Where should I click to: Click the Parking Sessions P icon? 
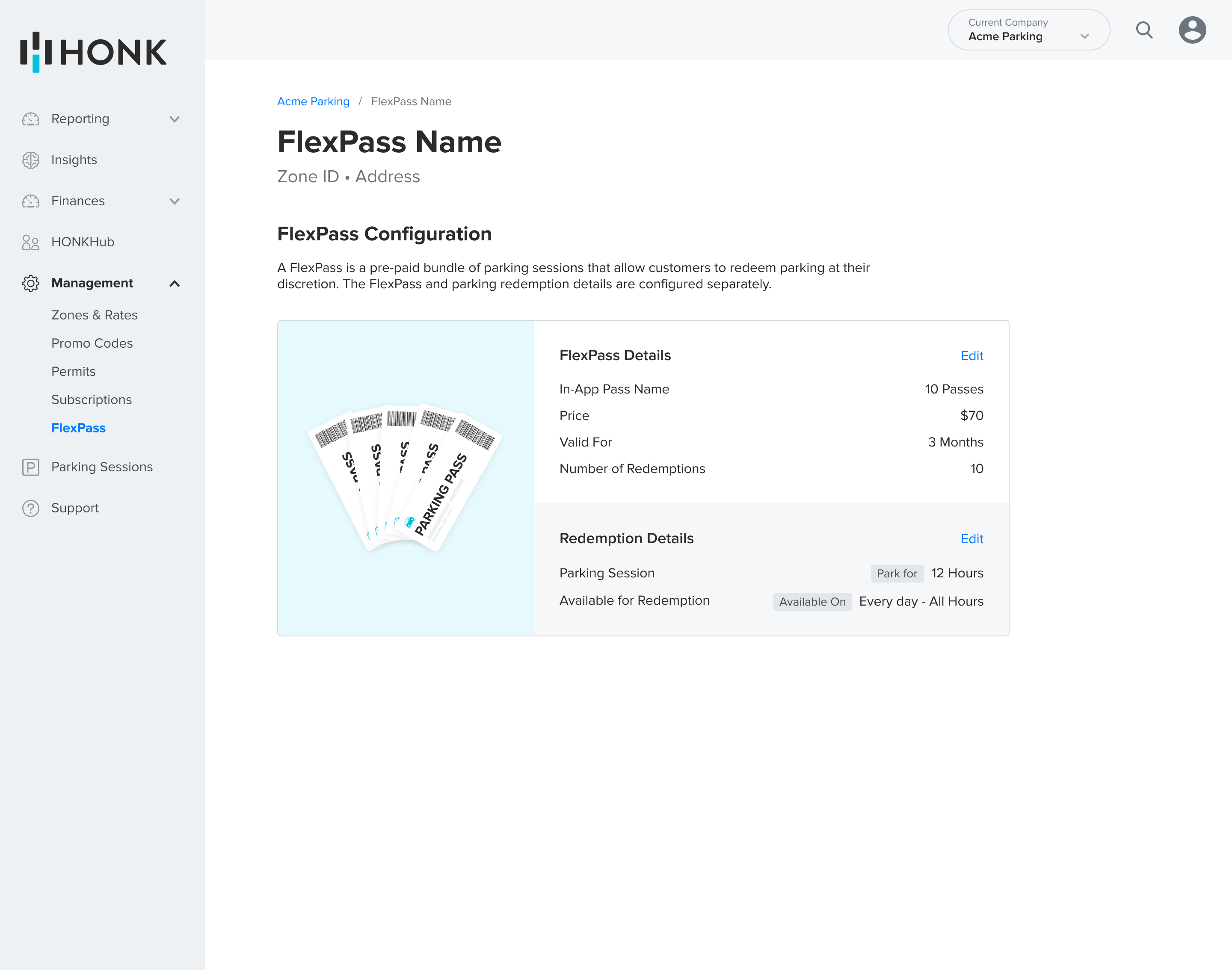[x=31, y=467]
